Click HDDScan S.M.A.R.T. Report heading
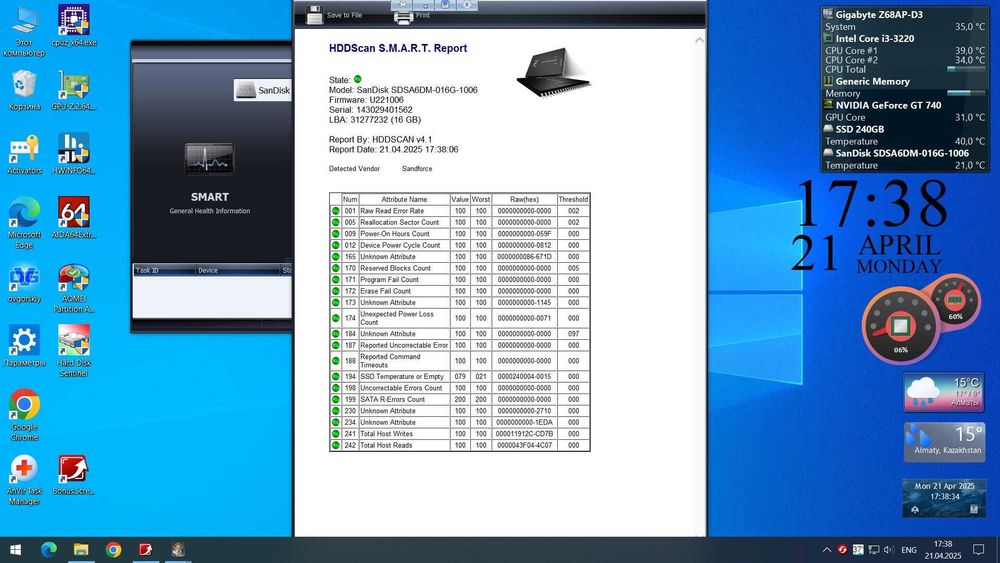The height and width of the screenshot is (563, 1000). click(398, 48)
